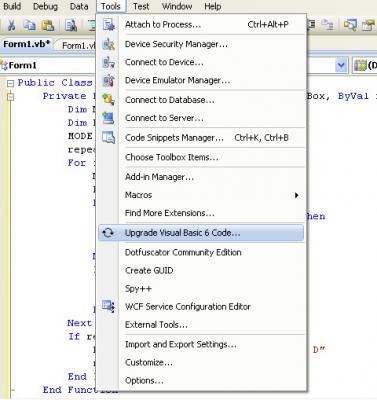This screenshot has width=377, height=400.
Task: Open the Test menu
Action: click(141, 6)
